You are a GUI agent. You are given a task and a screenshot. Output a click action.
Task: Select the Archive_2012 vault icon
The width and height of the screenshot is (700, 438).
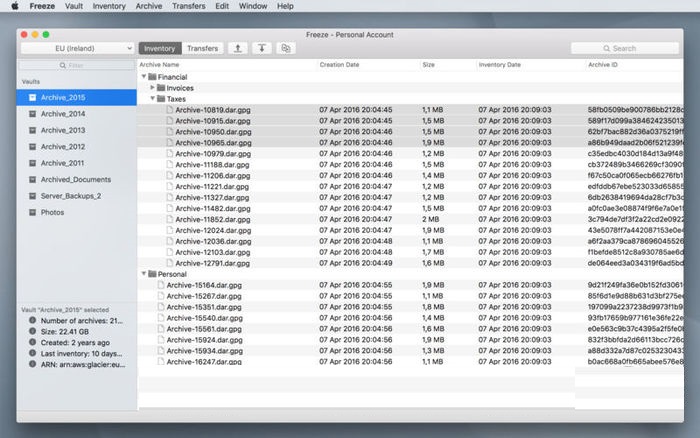coord(32,147)
